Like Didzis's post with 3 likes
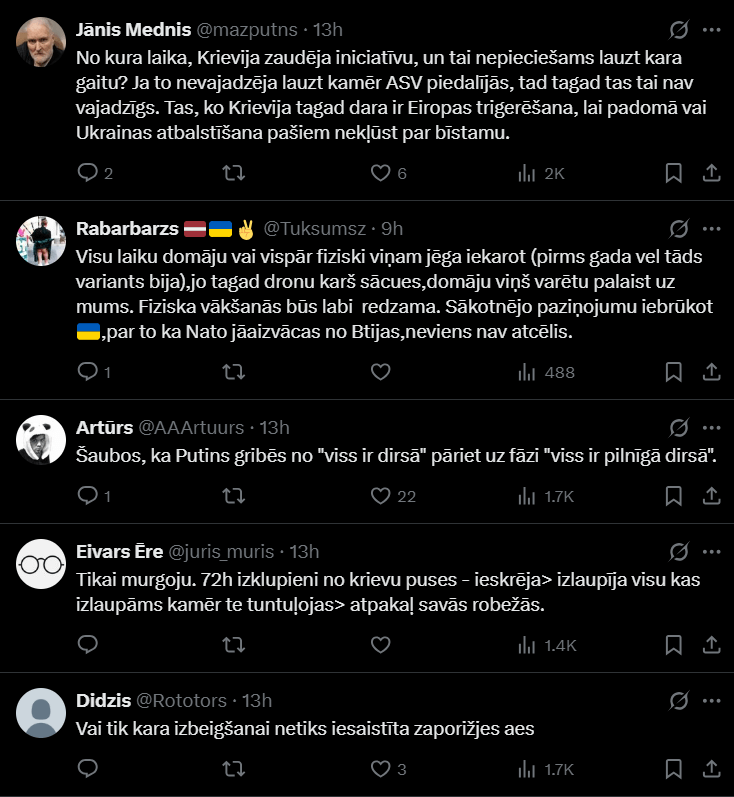Screen dimensions: 734x797 [380, 769]
